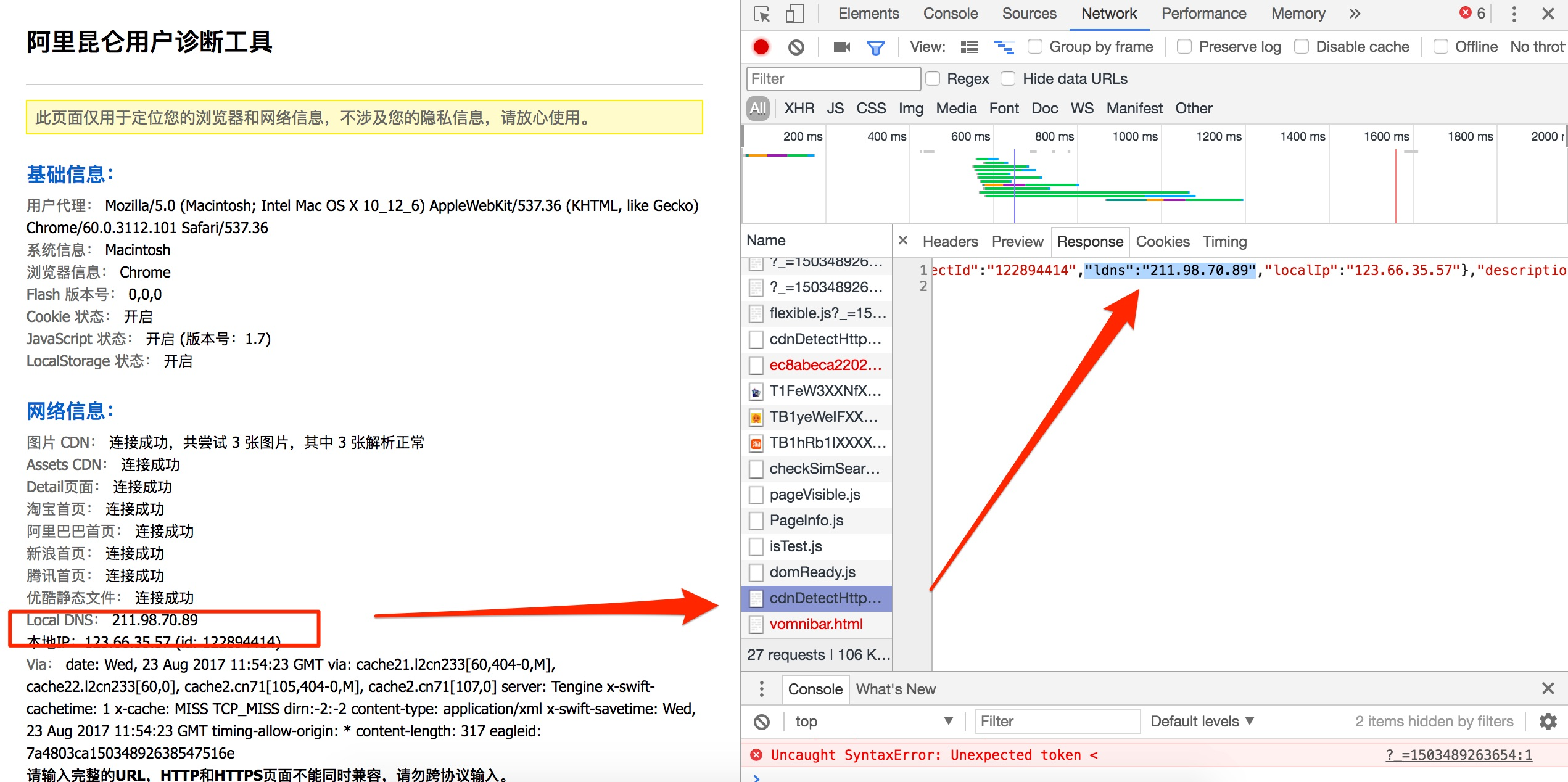Enable the Disable cache checkbox

point(1302,47)
